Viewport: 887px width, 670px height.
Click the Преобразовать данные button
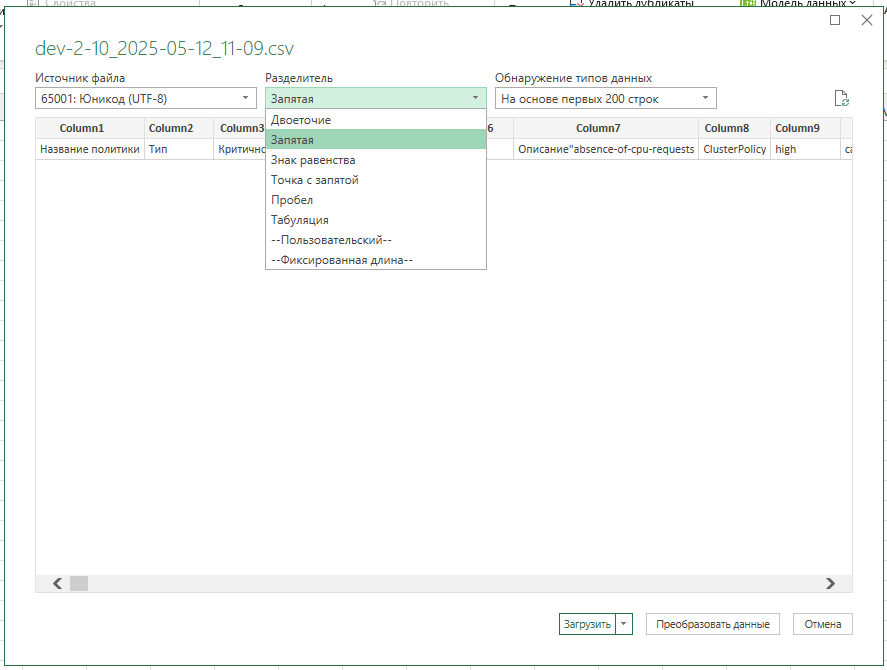point(712,624)
